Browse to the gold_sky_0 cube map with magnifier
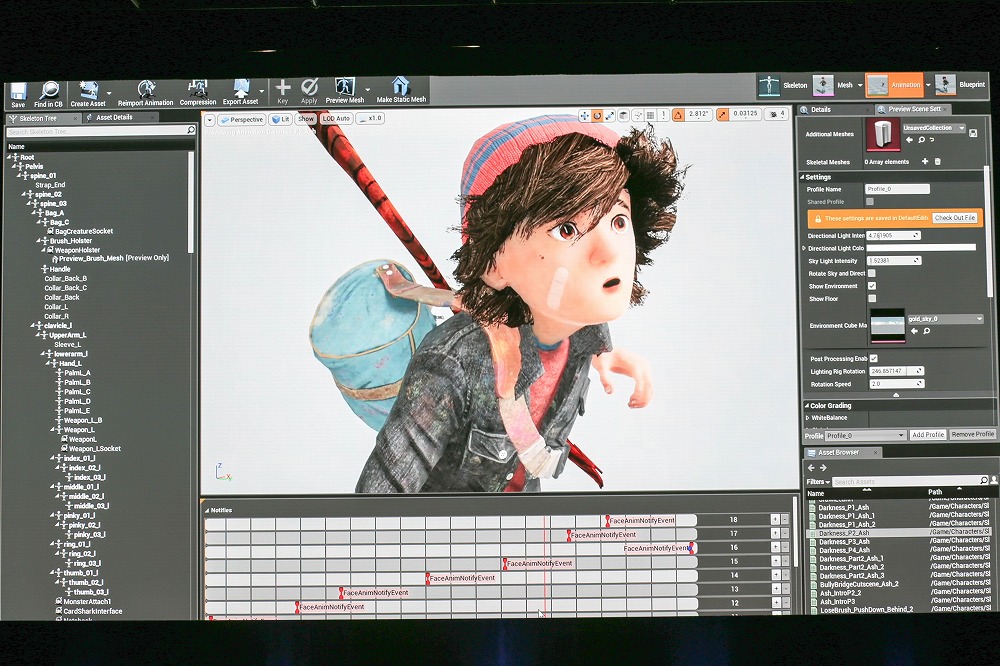This screenshot has height=666, width=1000. pos(926,331)
